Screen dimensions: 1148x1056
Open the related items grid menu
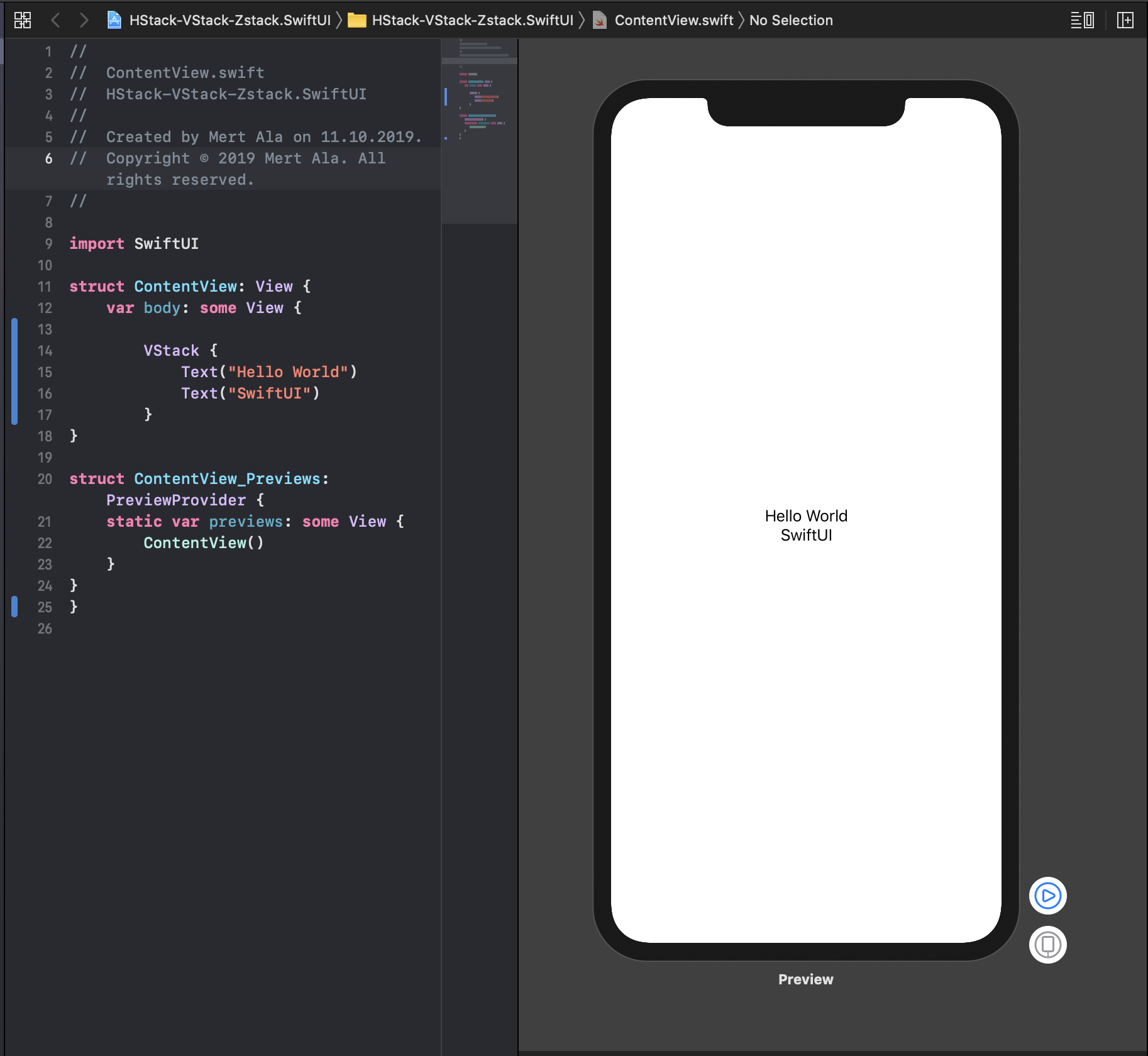23,20
